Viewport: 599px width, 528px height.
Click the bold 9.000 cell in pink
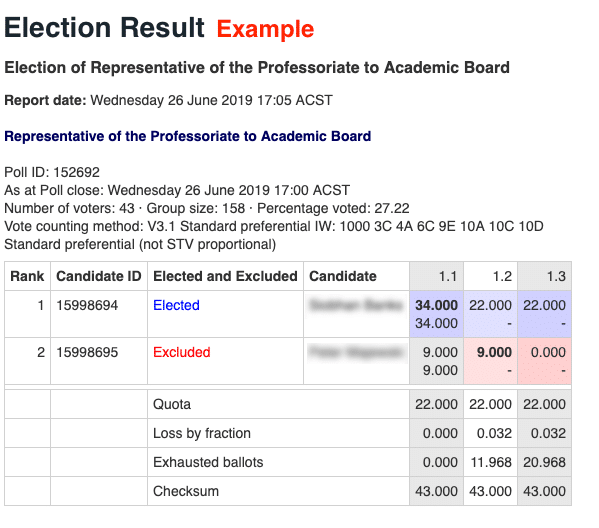(x=494, y=352)
